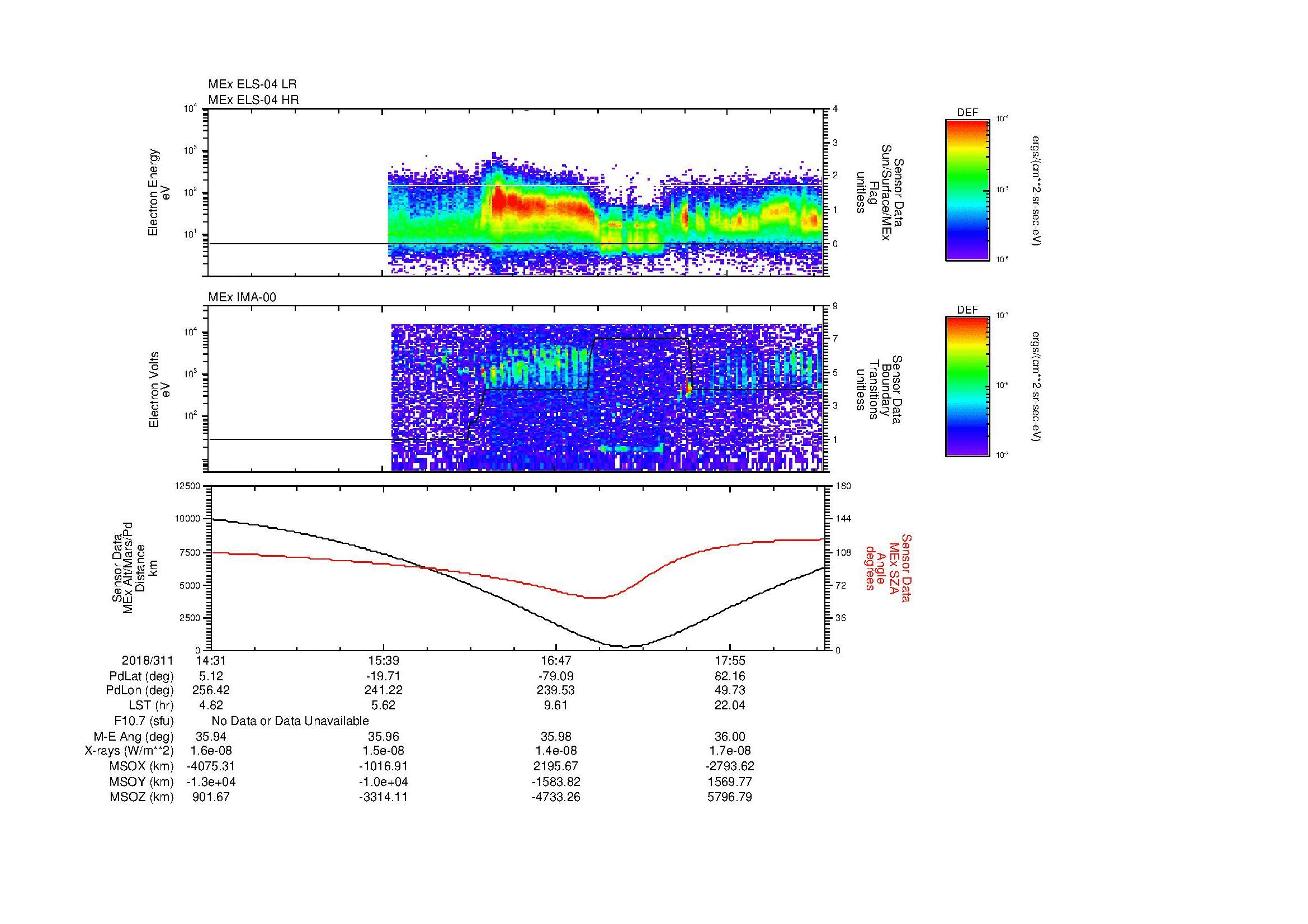Select the 'MSOX (km)' row label

(141, 767)
